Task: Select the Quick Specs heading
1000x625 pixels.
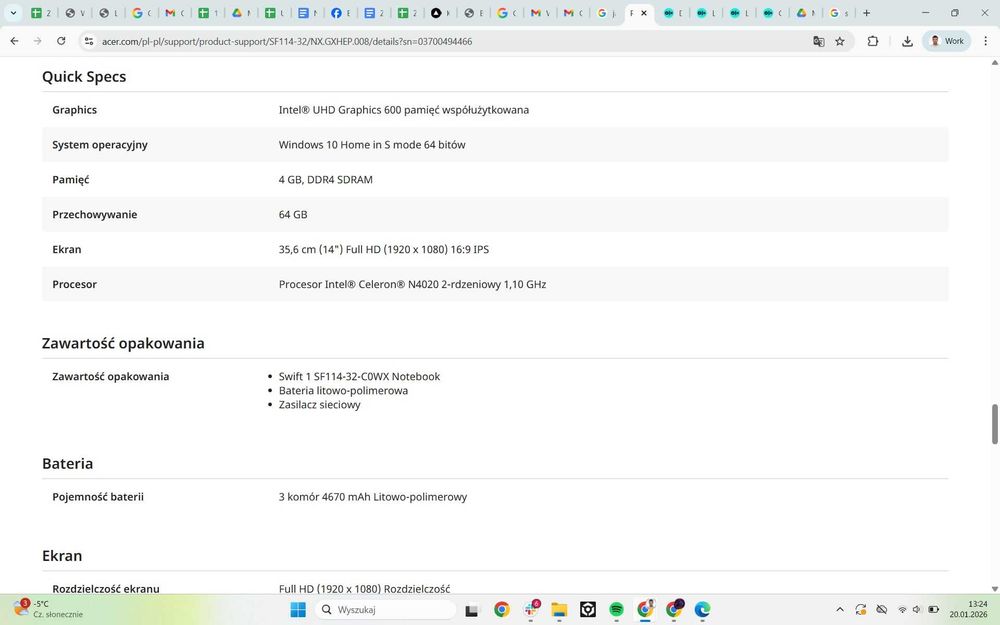Action: (x=84, y=77)
